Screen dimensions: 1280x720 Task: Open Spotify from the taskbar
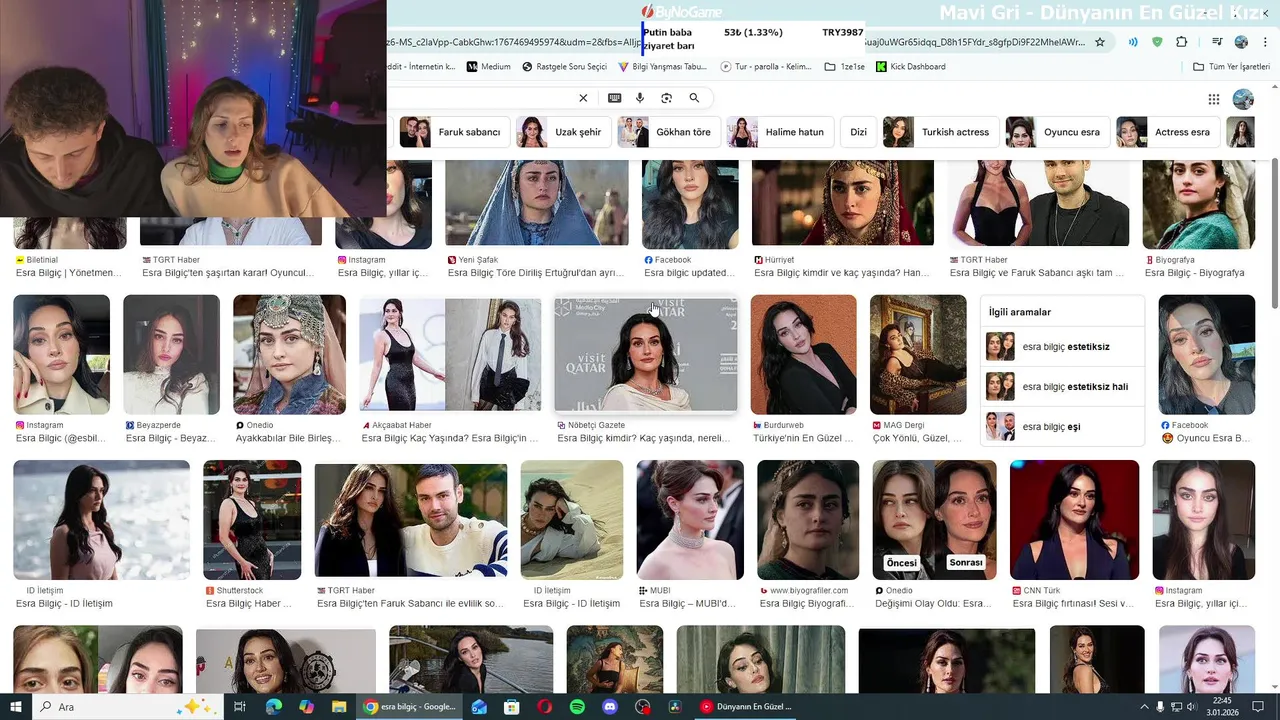(577, 707)
